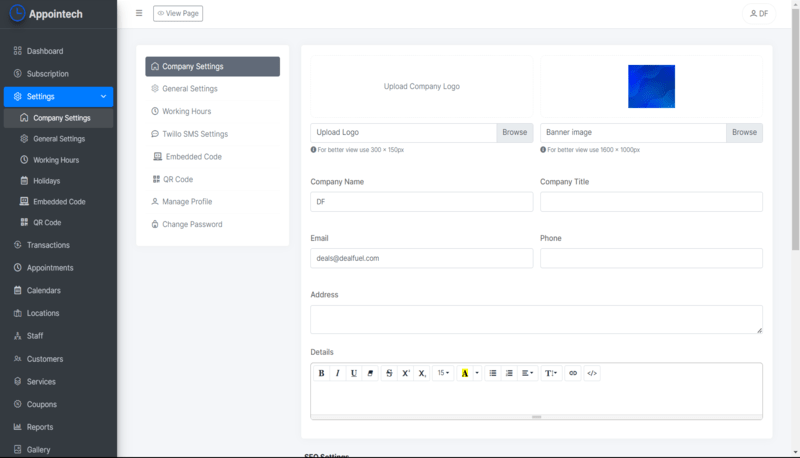Open Transactions in the sidebar
Screen dimensions: 800x458
(58, 245)
